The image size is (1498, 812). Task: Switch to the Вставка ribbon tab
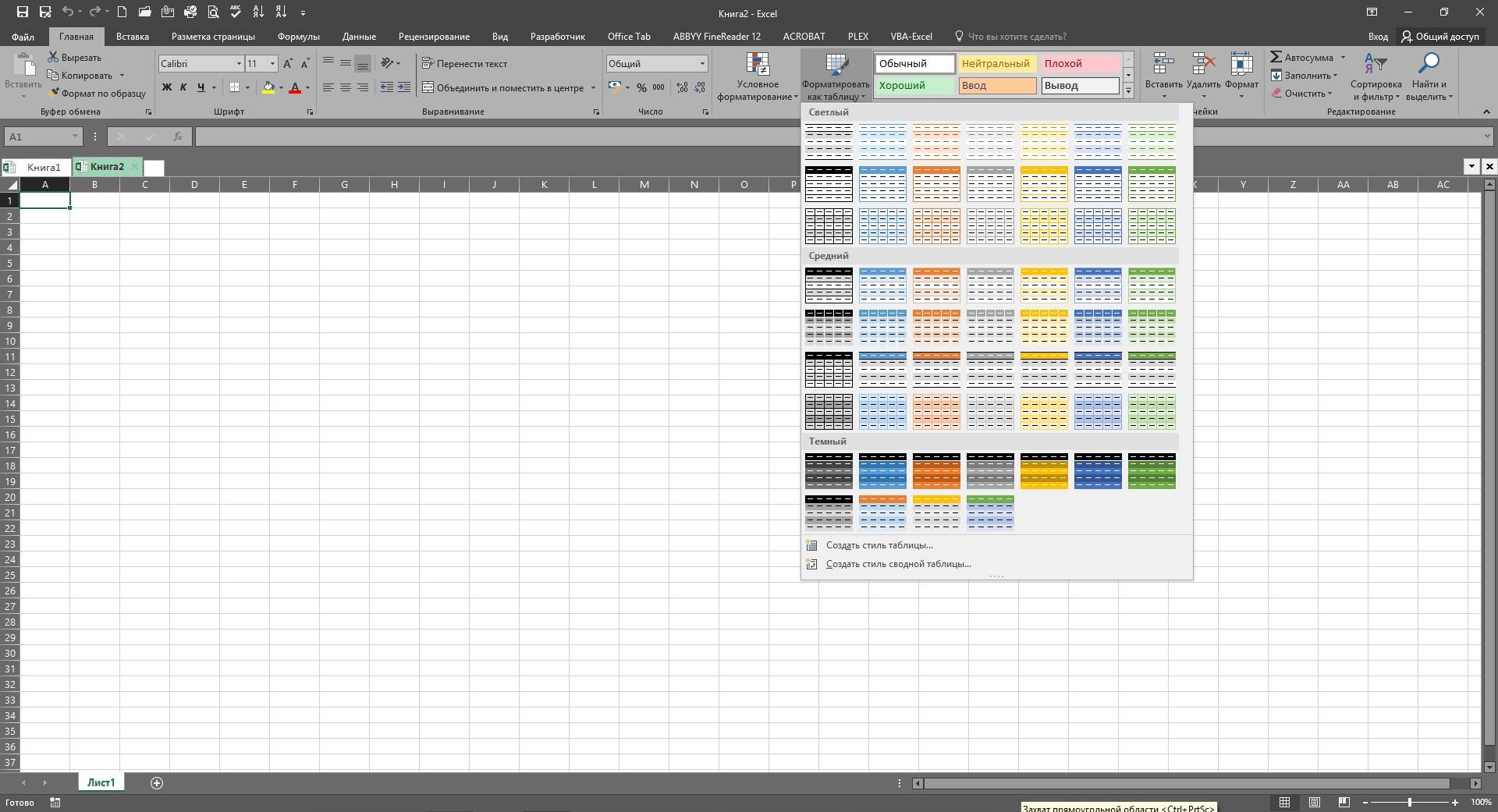(x=133, y=36)
